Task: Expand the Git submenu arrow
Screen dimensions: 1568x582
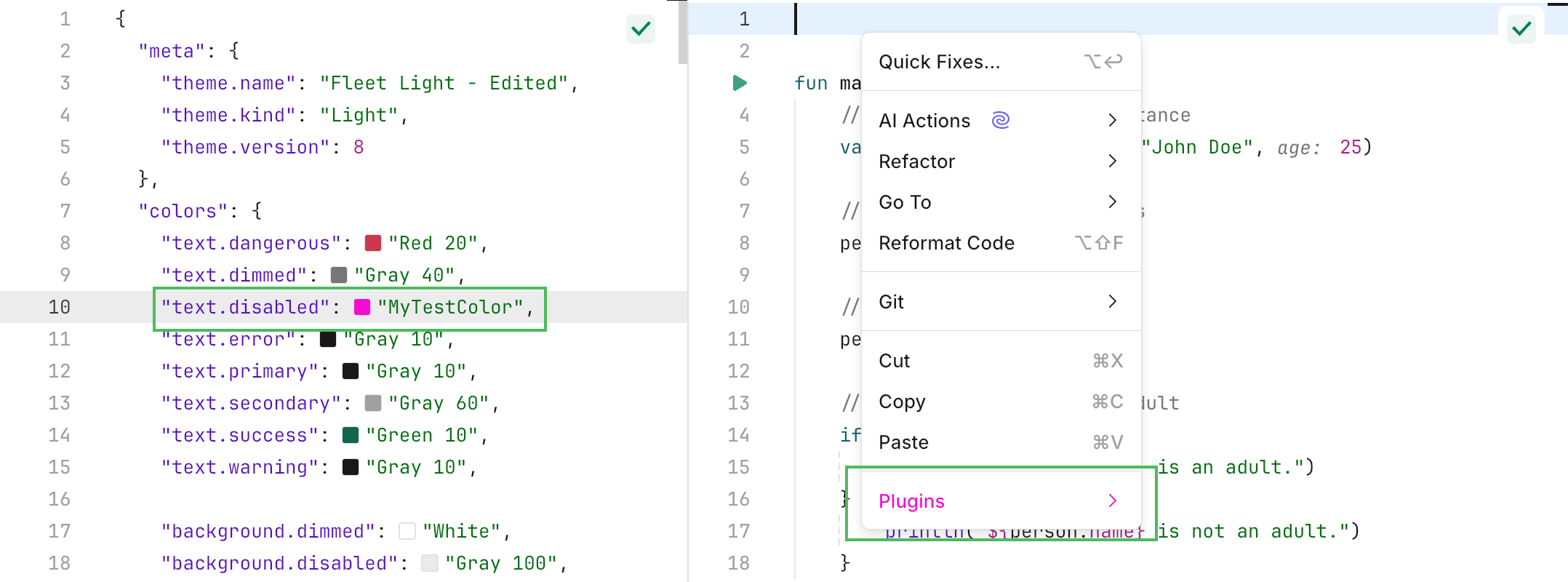Action: pyautogui.click(x=1112, y=301)
